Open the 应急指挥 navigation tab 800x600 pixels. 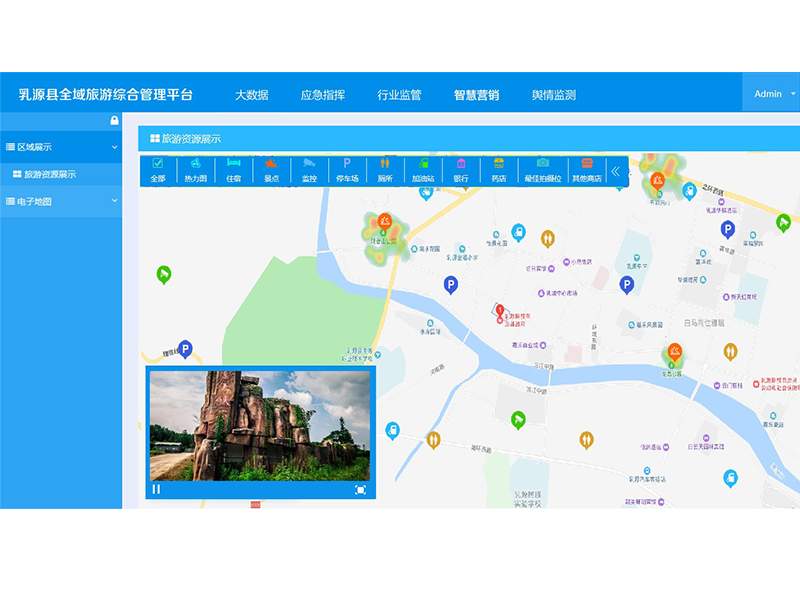point(322,95)
